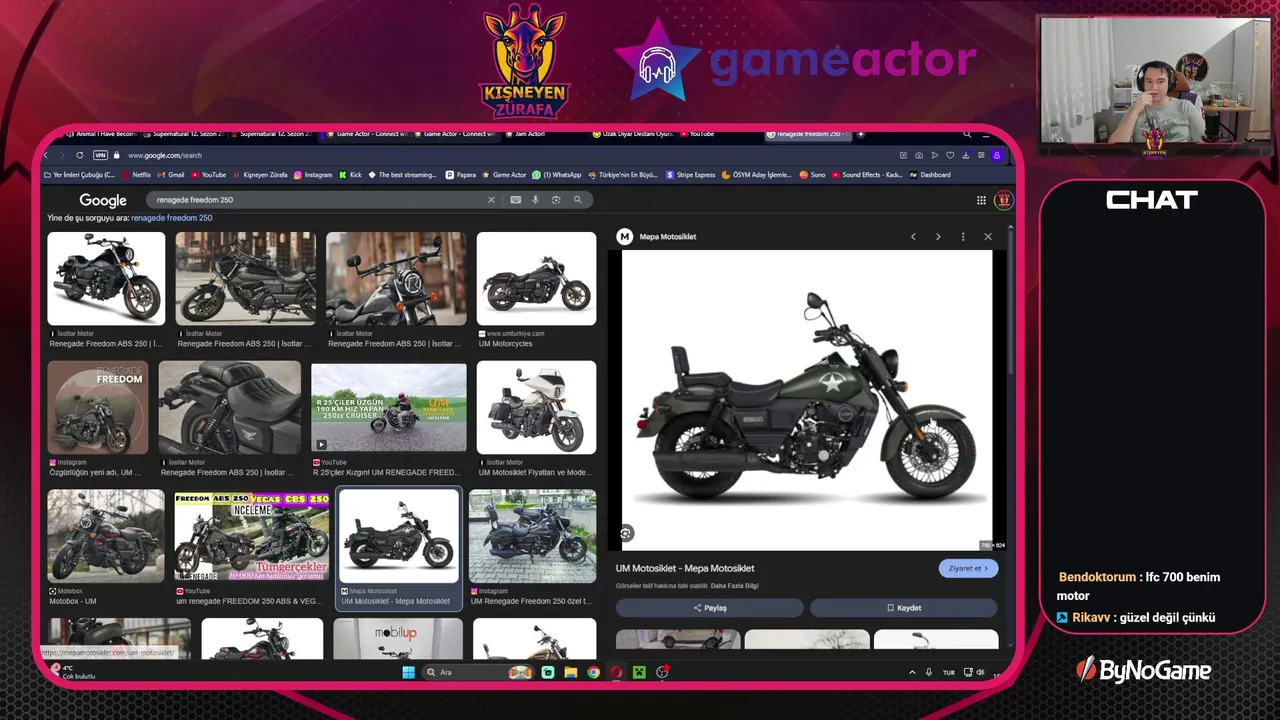Viewport: 1280px width, 720px height.
Task: Open the YouTube 'R 25'ciler Kızgın' video thumbnail
Action: click(x=389, y=407)
